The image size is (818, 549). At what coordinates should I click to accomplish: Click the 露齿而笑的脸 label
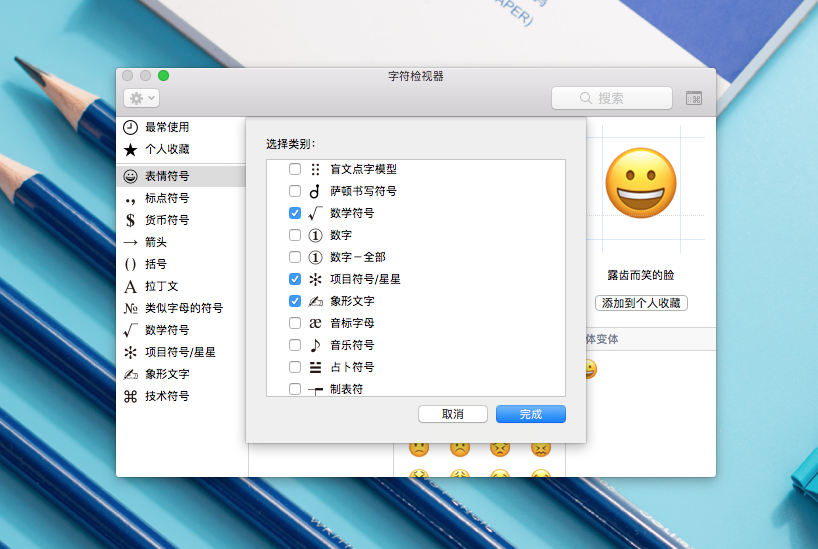click(x=641, y=275)
